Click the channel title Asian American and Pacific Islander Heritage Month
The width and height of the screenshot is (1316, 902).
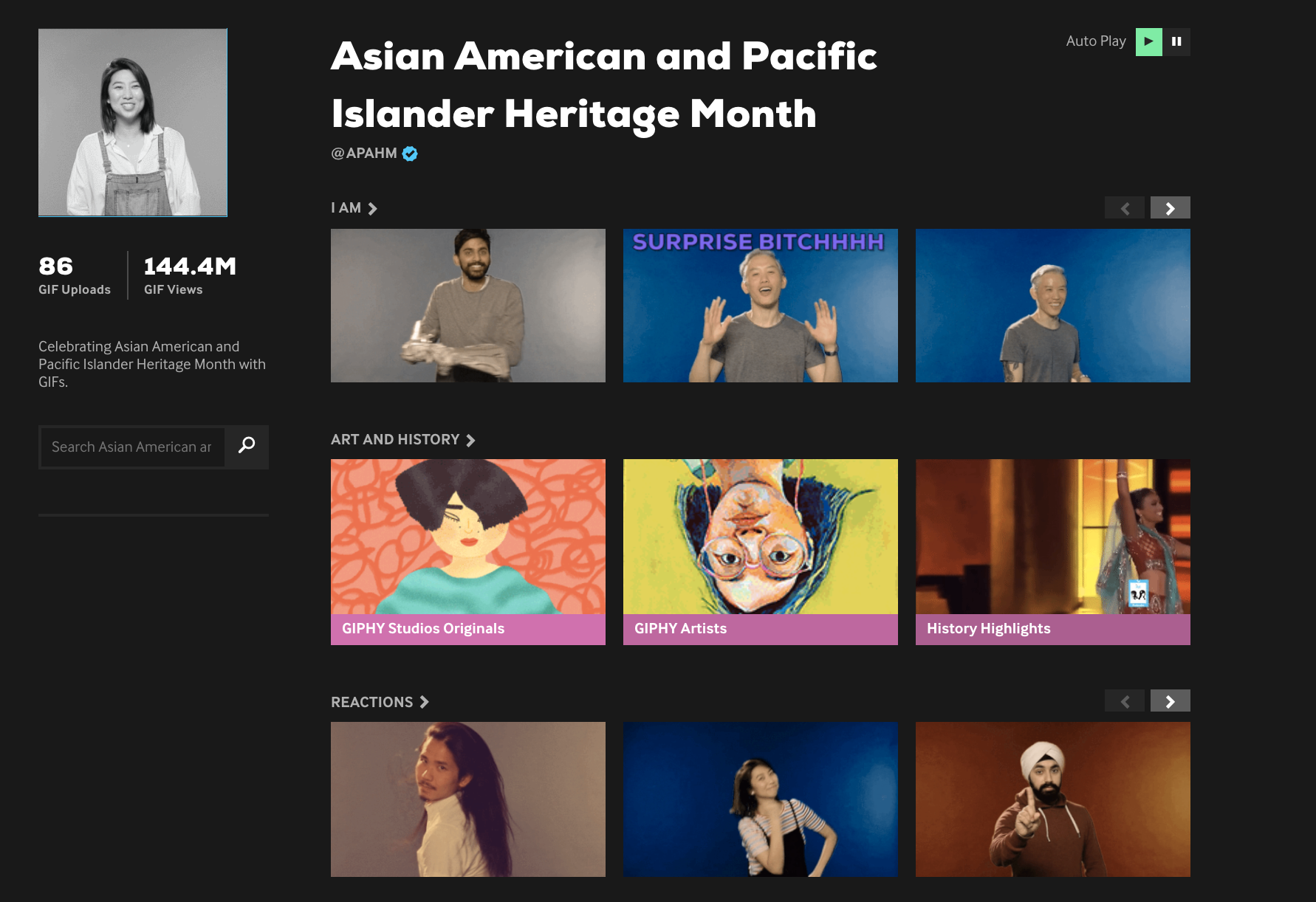pos(604,85)
